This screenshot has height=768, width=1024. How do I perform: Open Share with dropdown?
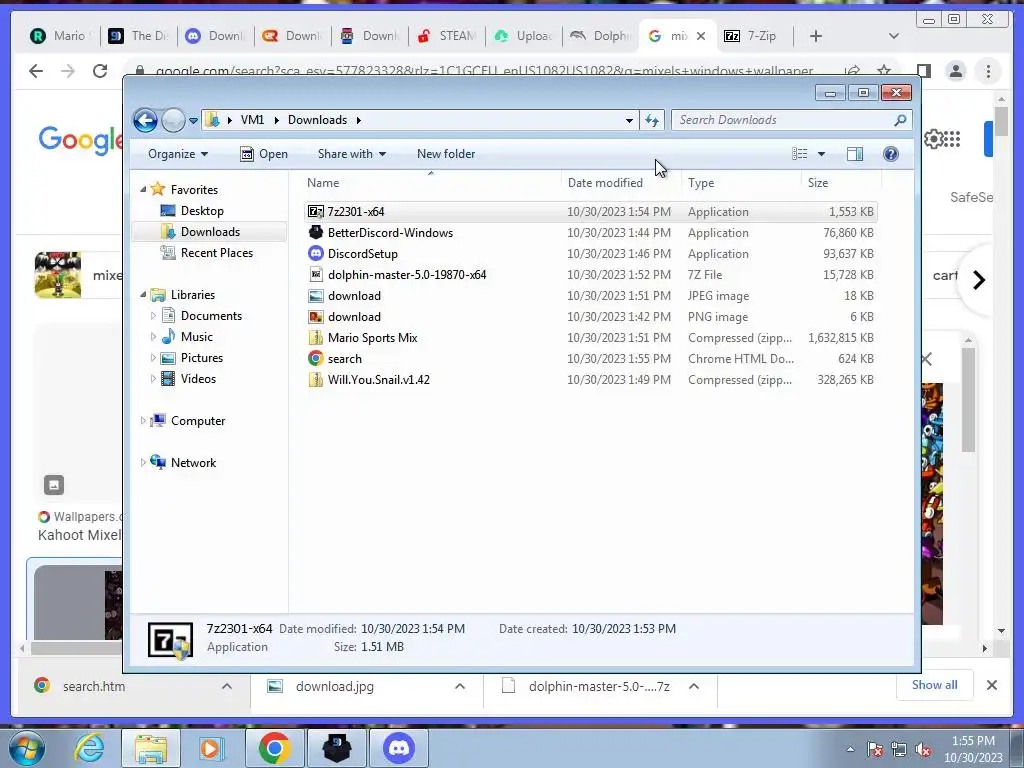click(351, 154)
